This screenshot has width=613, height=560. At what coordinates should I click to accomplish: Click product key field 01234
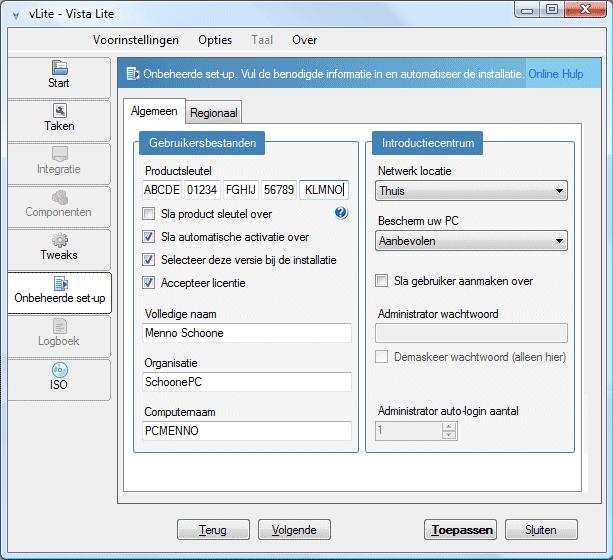tap(203, 190)
